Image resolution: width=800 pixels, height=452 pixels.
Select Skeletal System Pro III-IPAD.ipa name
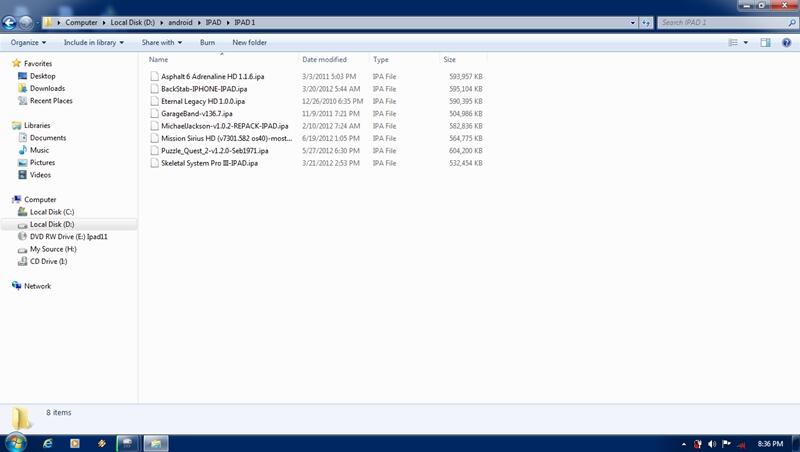point(210,163)
